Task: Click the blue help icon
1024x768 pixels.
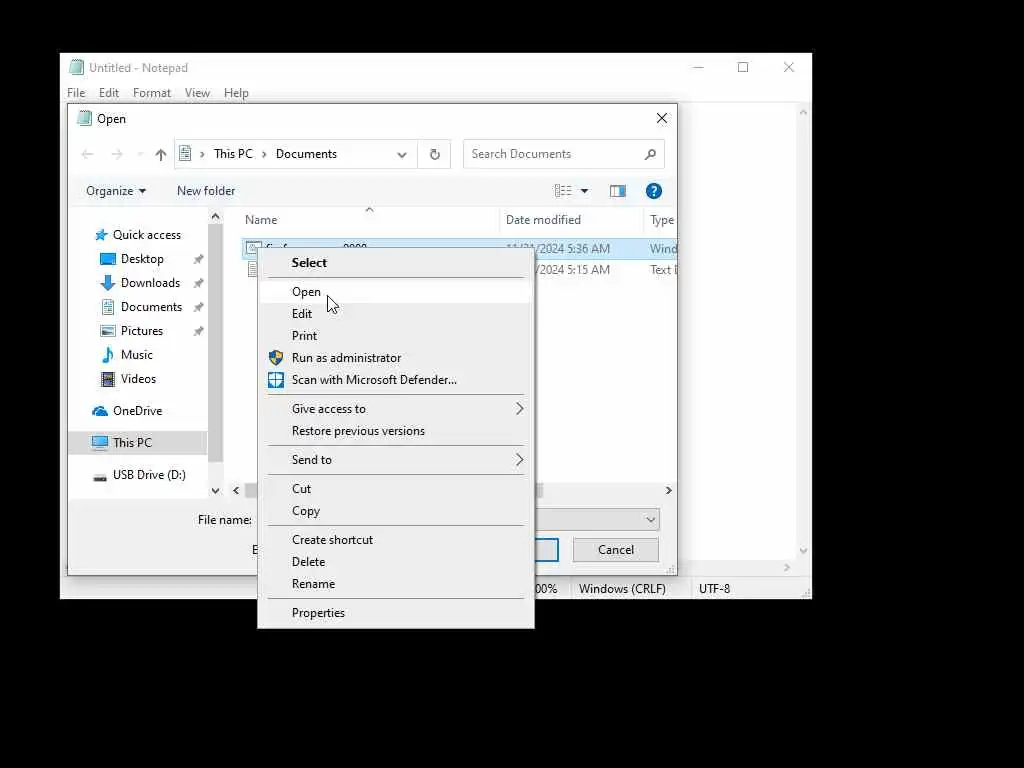Action: tap(654, 191)
